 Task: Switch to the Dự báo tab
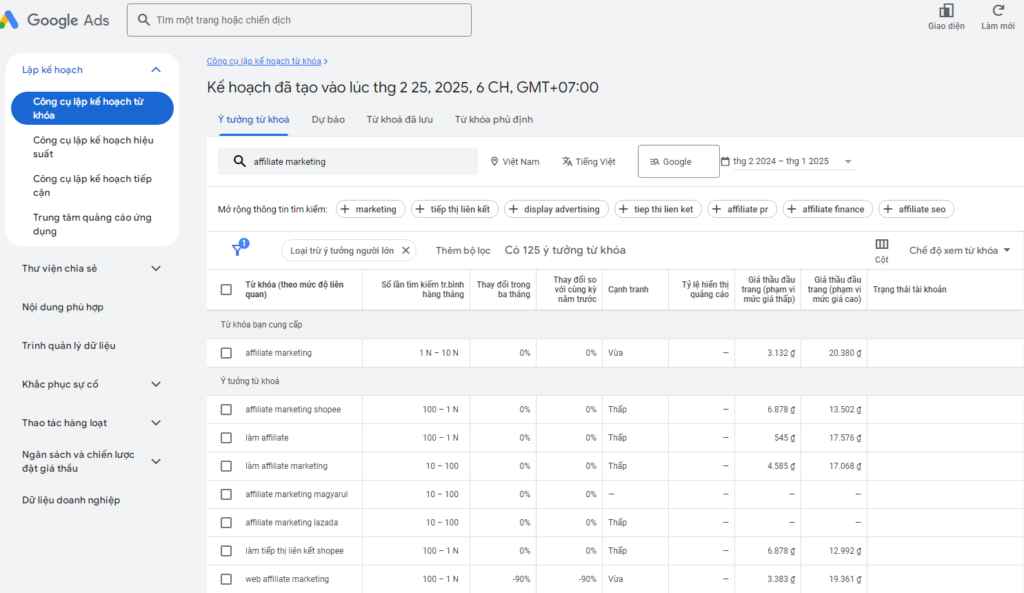pos(328,120)
